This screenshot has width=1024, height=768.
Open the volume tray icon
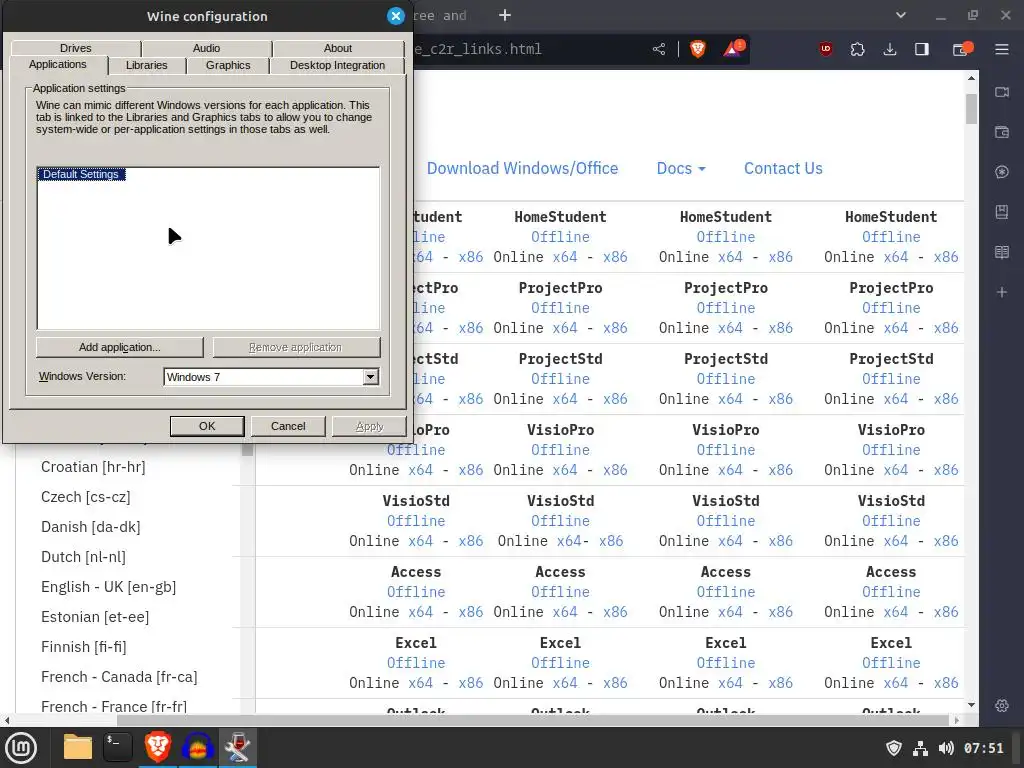tap(946, 748)
